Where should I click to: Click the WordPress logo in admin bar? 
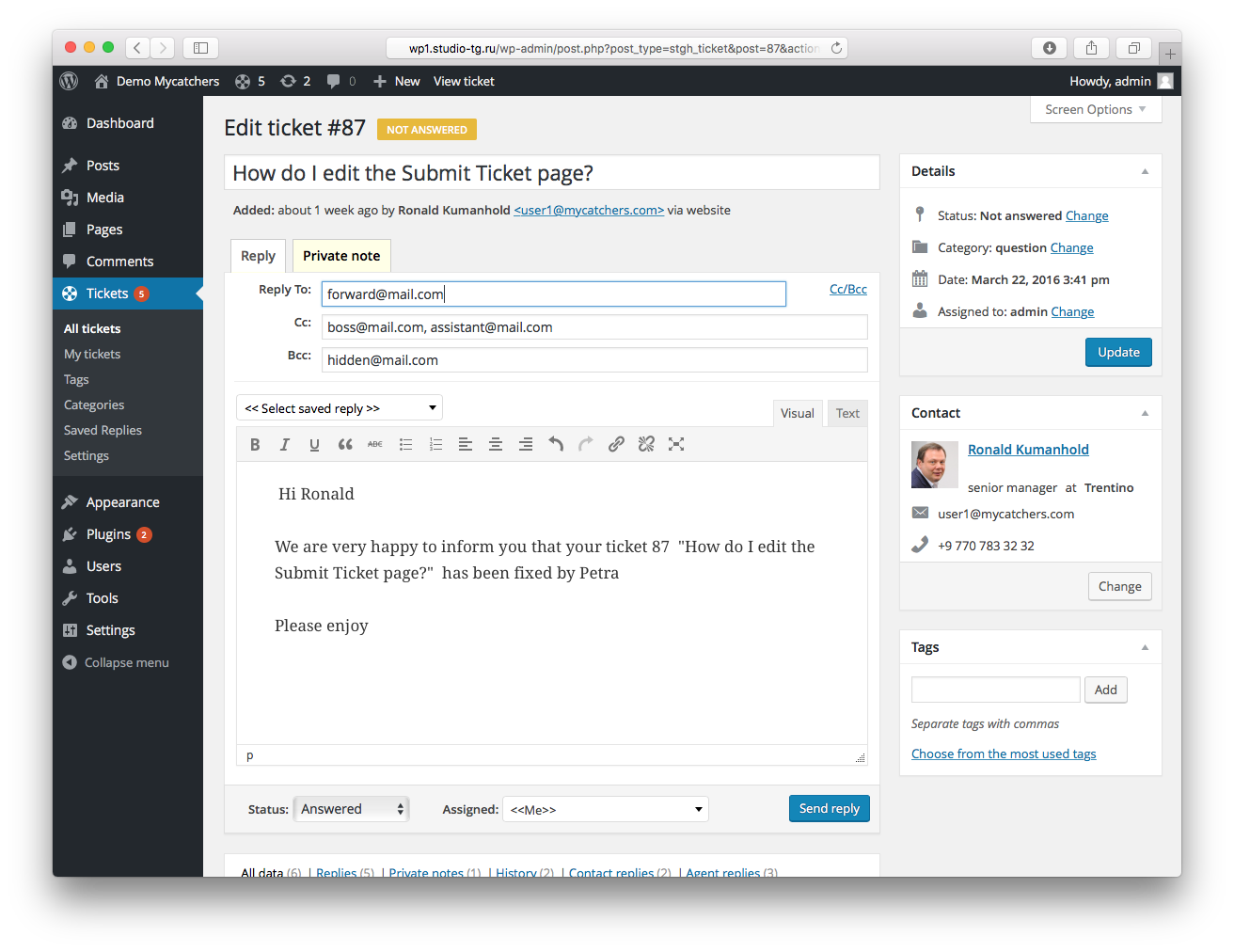(69, 82)
